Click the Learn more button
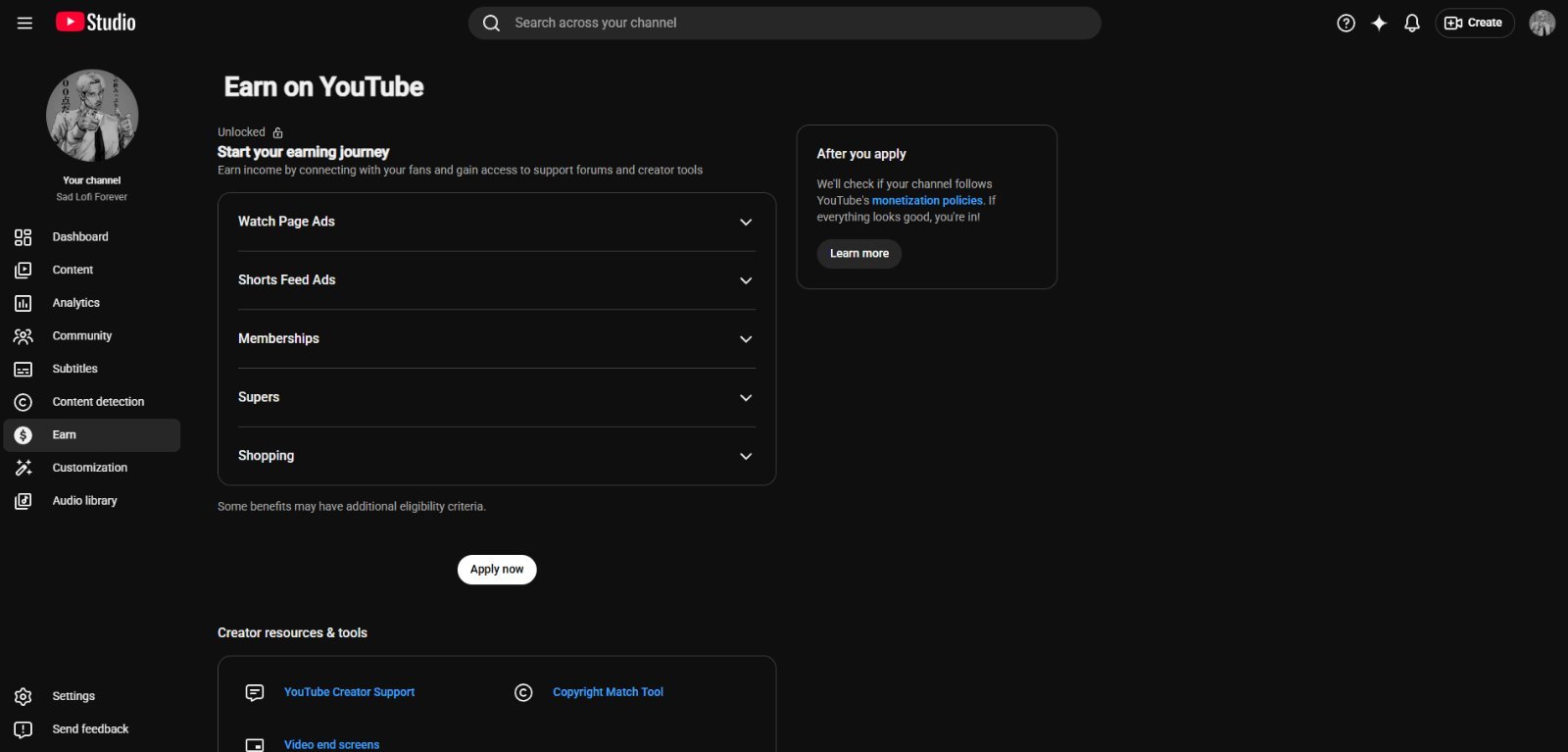 point(859,254)
